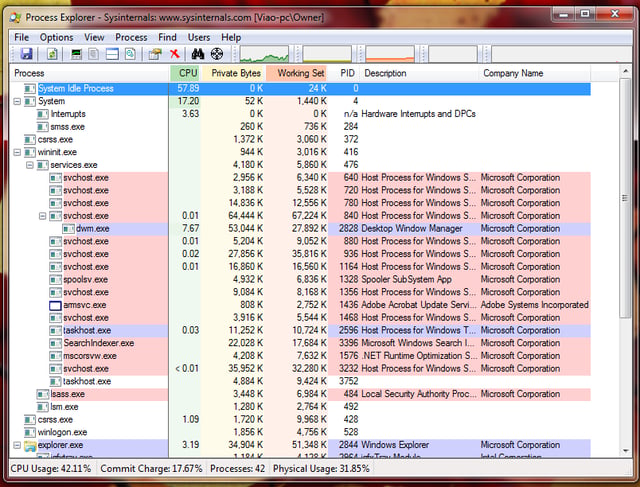Select the winlogon.exe process row

coord(300,432)
